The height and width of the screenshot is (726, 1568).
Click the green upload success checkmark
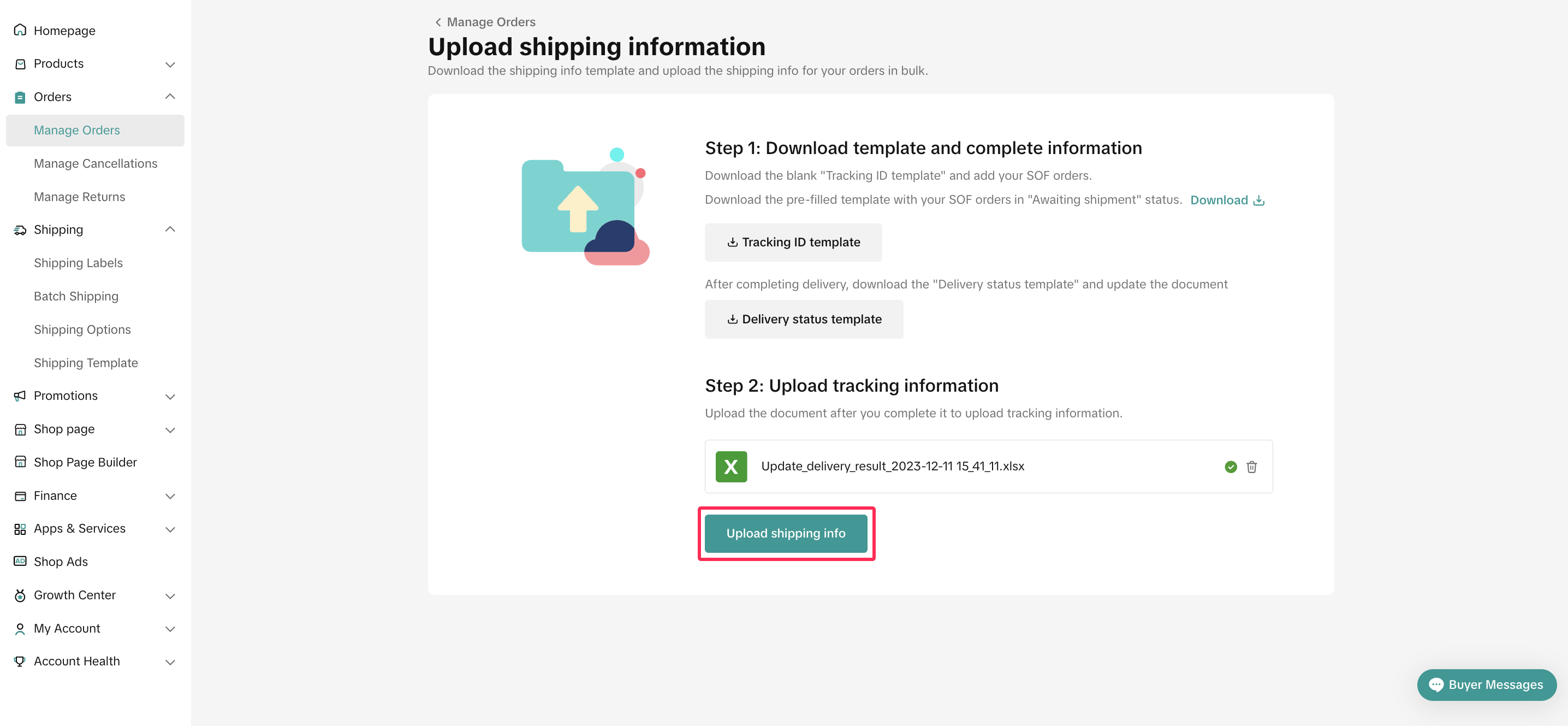pyautogui.click(x=1230, y=467)
